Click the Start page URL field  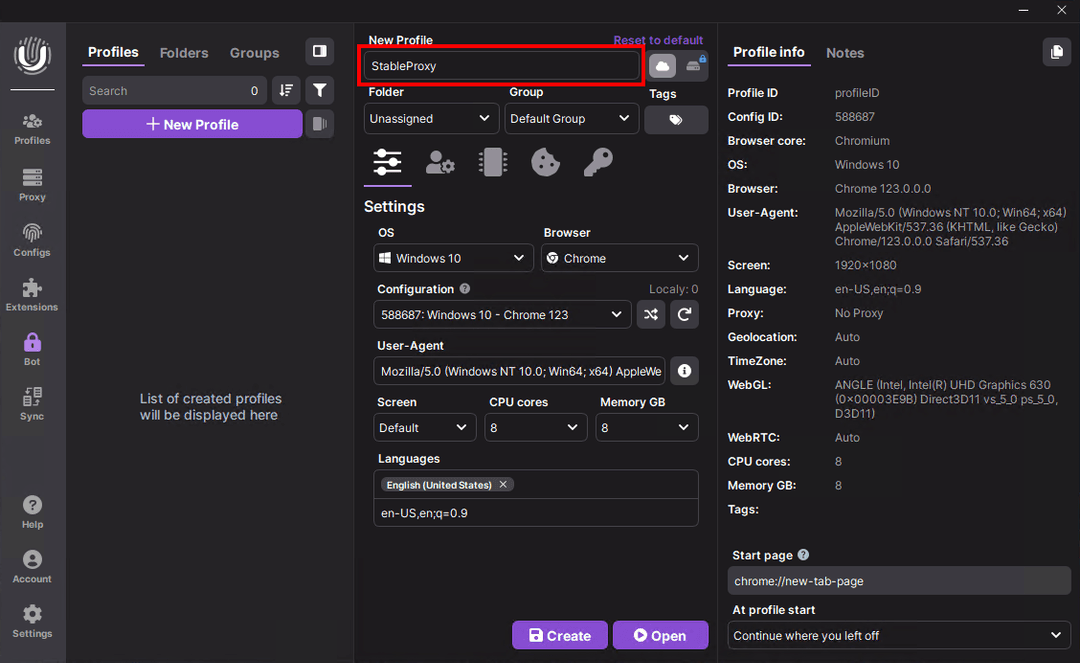pyautogui.click(x=899, y=581)
